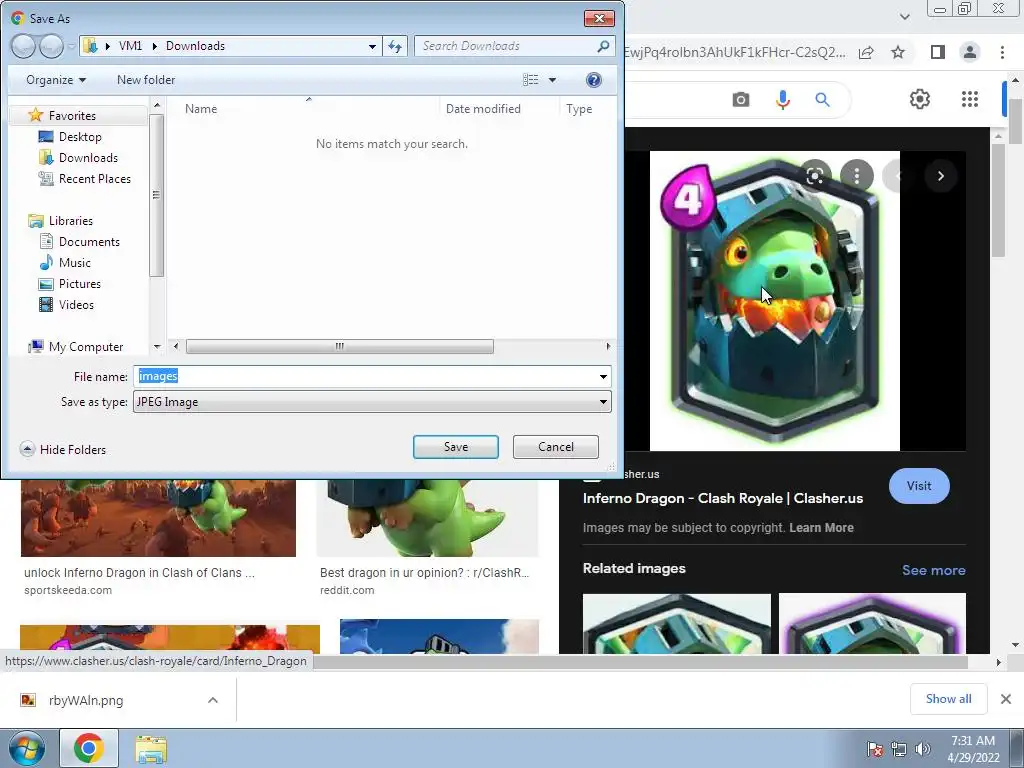
Task: Click the search by image camera icon
Action: tap(741, 99)
